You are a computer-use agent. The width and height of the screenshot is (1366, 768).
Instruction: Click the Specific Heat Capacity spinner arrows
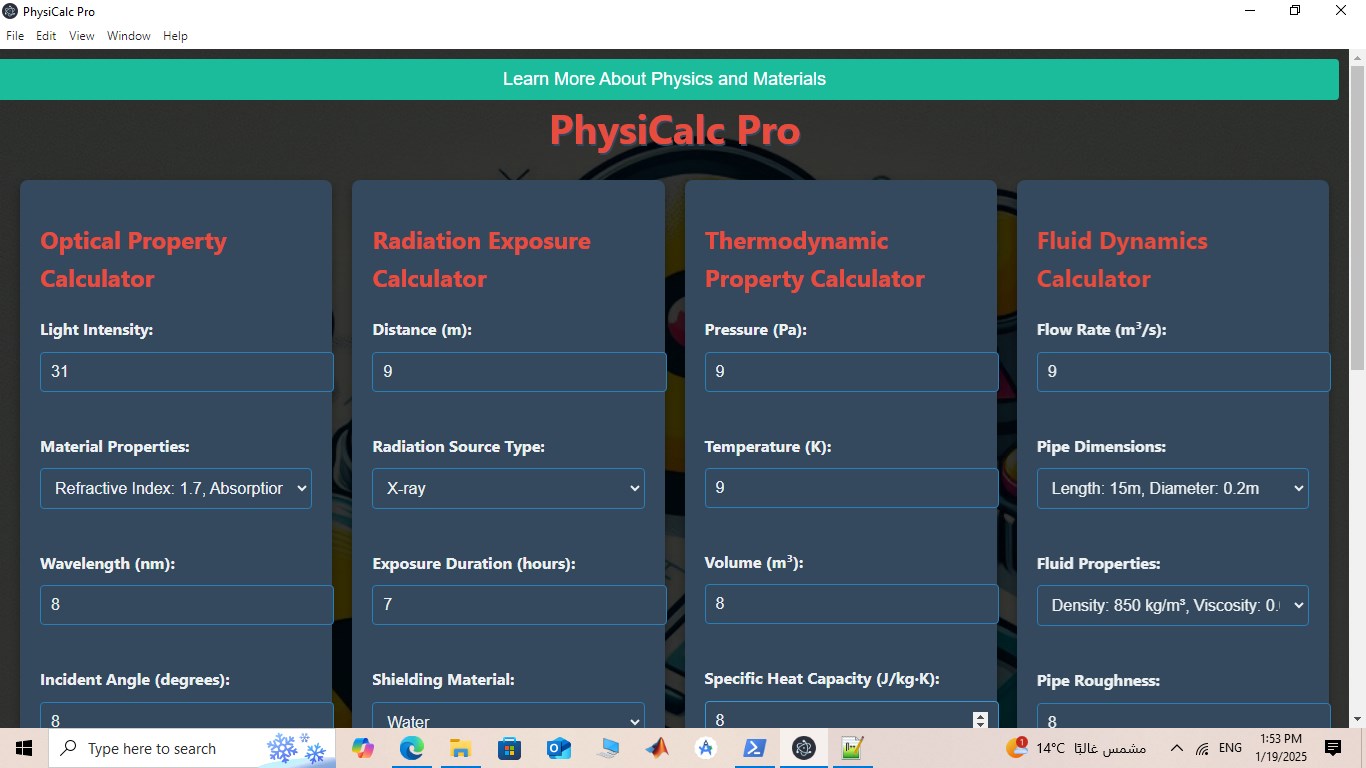point(980,720)
